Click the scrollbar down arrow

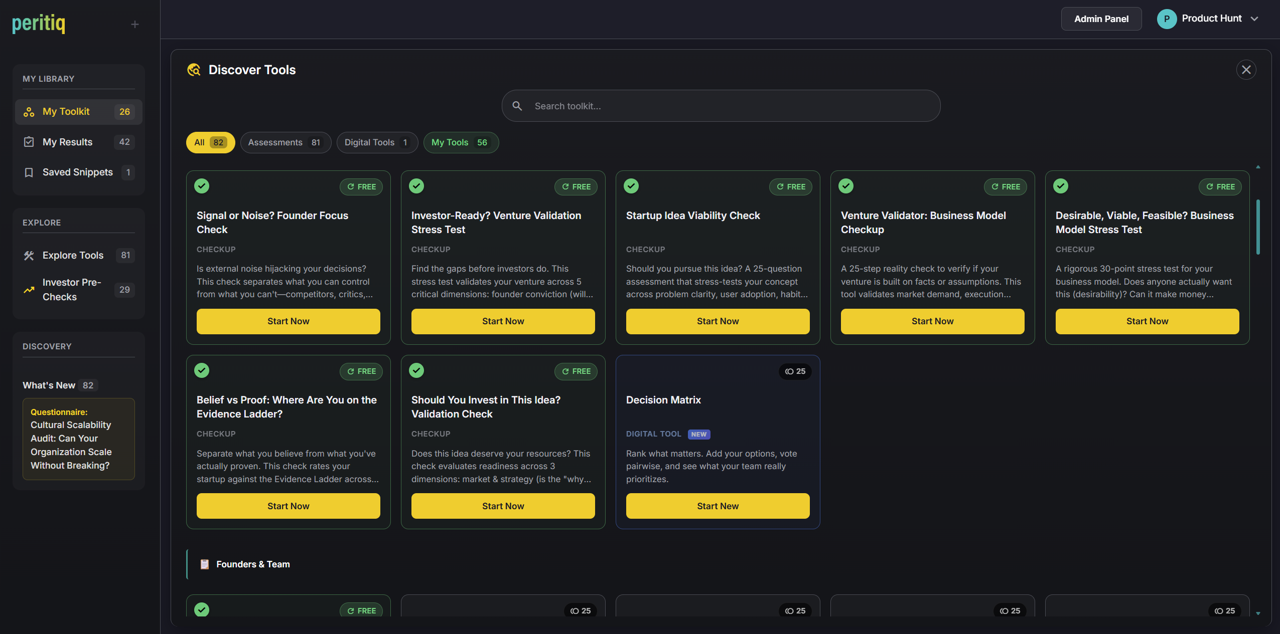click(x=1258, y=613)
